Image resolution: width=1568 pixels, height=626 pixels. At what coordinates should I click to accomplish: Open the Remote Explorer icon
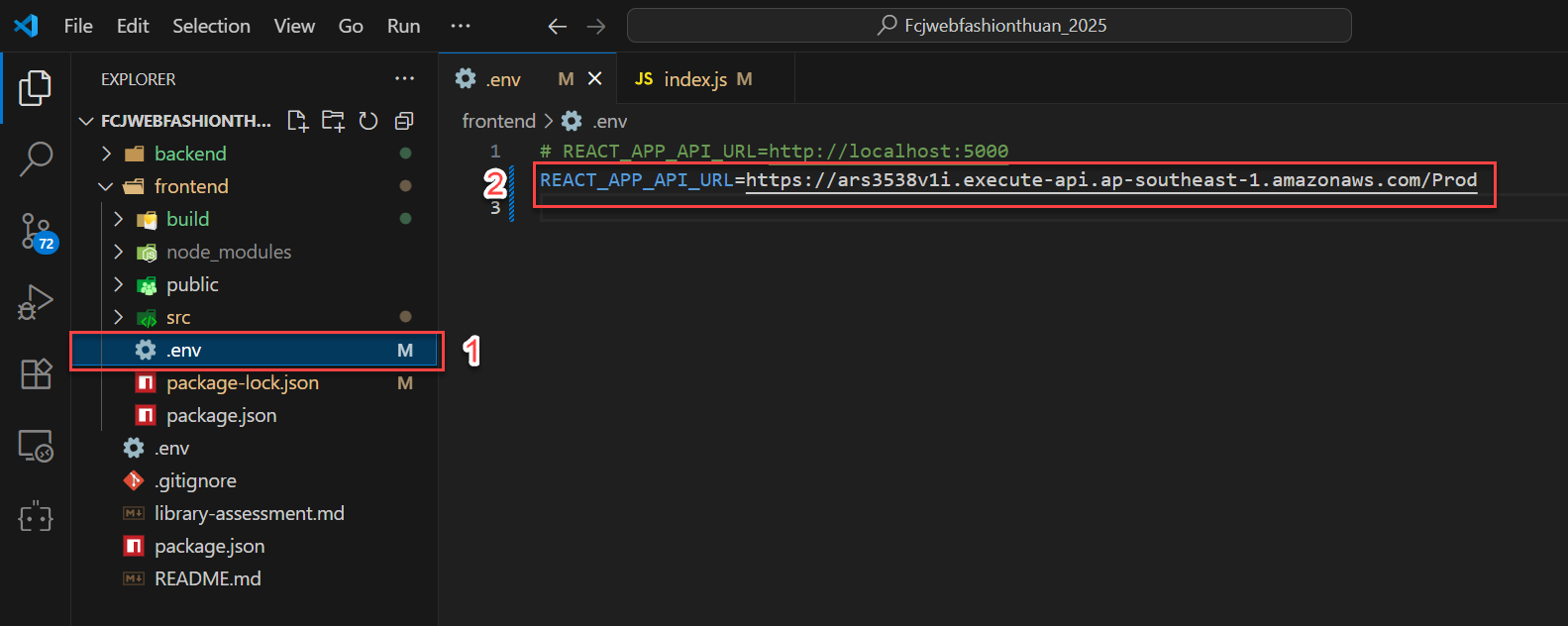pos(36,446)
